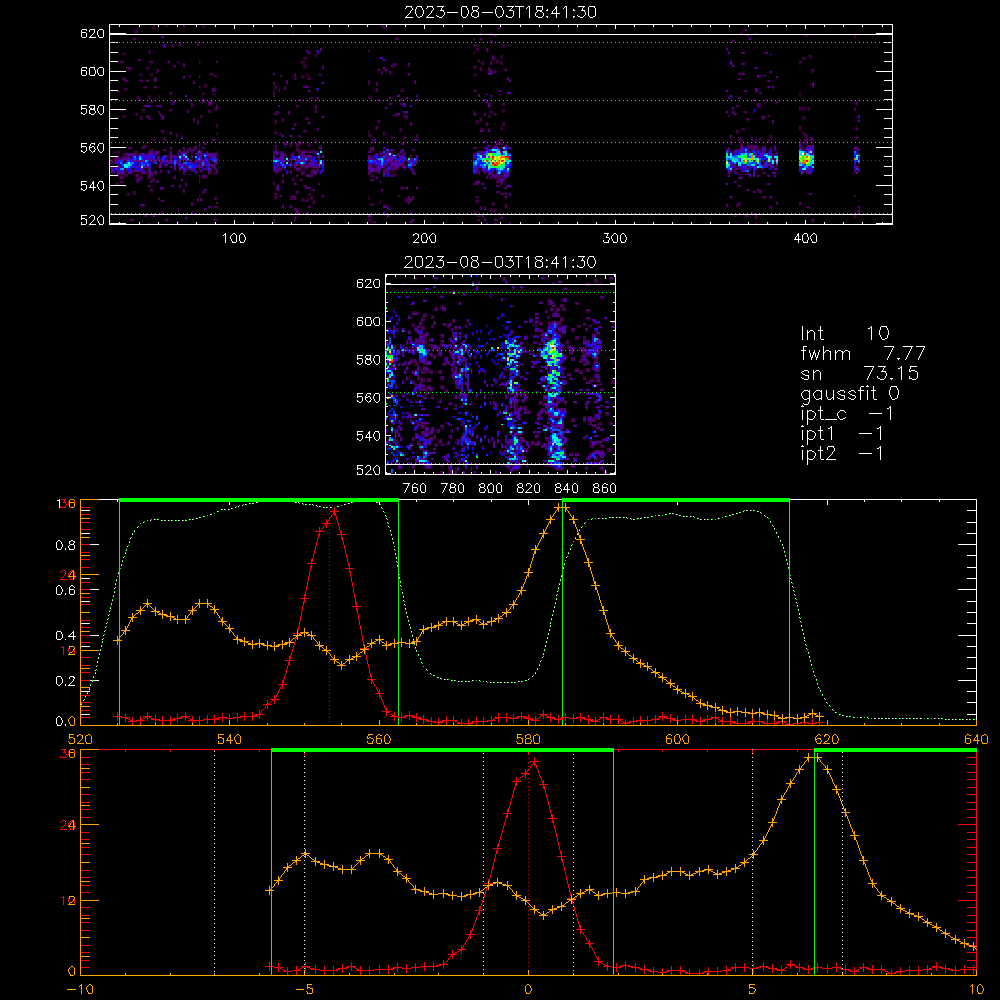Click x-axis label 800 of middle image

point(490,489)
